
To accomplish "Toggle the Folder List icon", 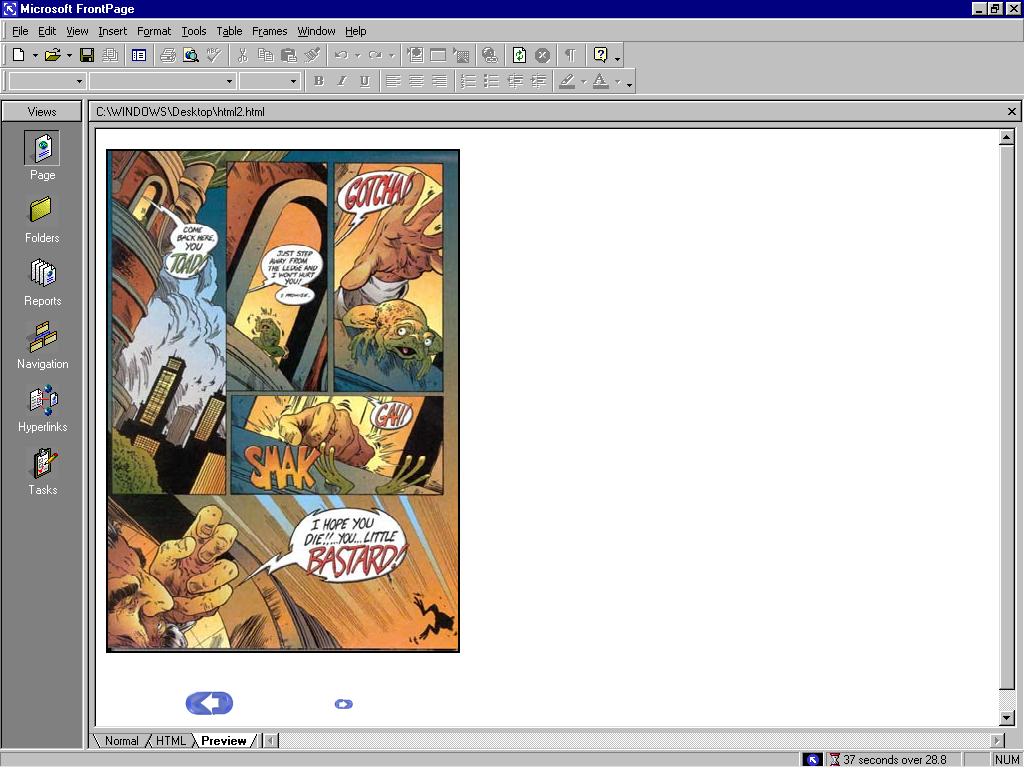I will [138, 56].
